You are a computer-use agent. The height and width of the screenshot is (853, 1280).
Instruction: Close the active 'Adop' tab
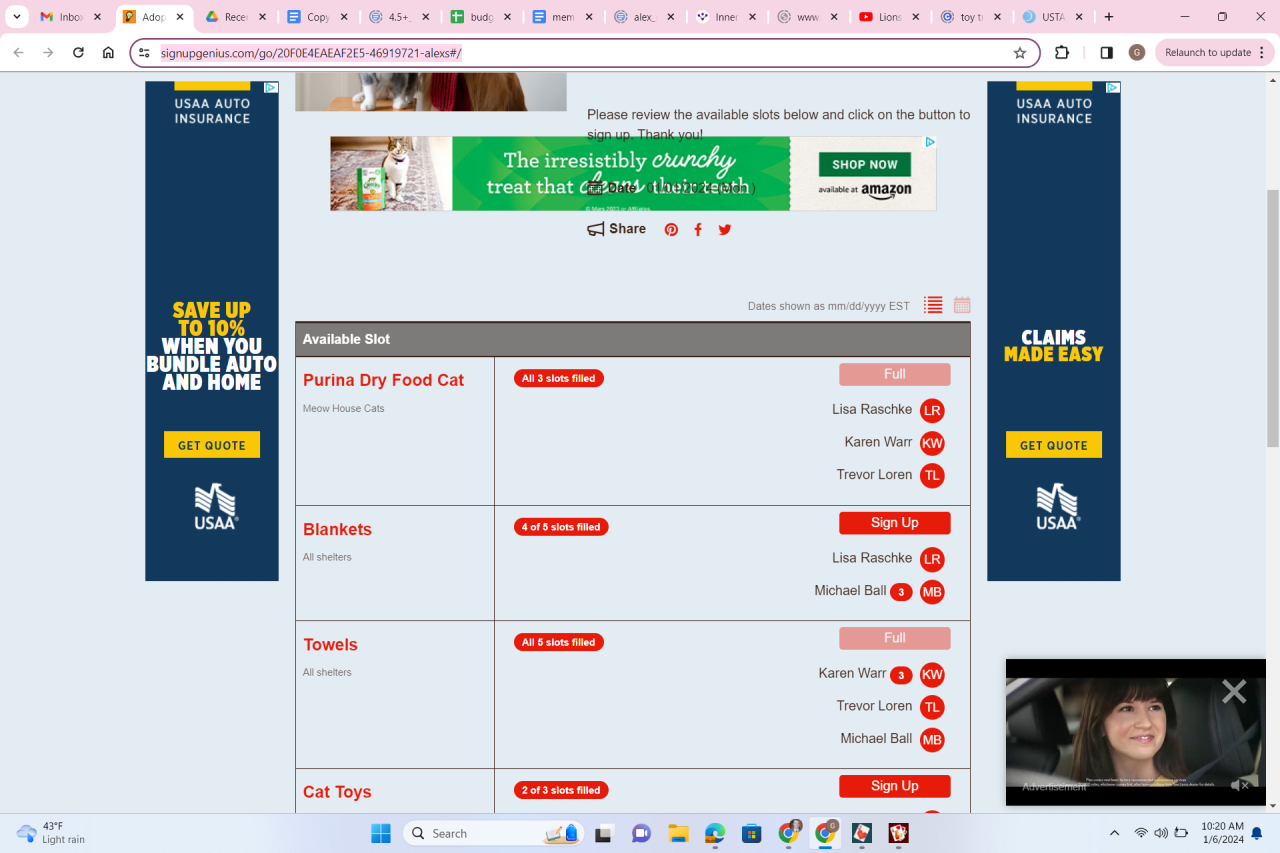point(180,17)
